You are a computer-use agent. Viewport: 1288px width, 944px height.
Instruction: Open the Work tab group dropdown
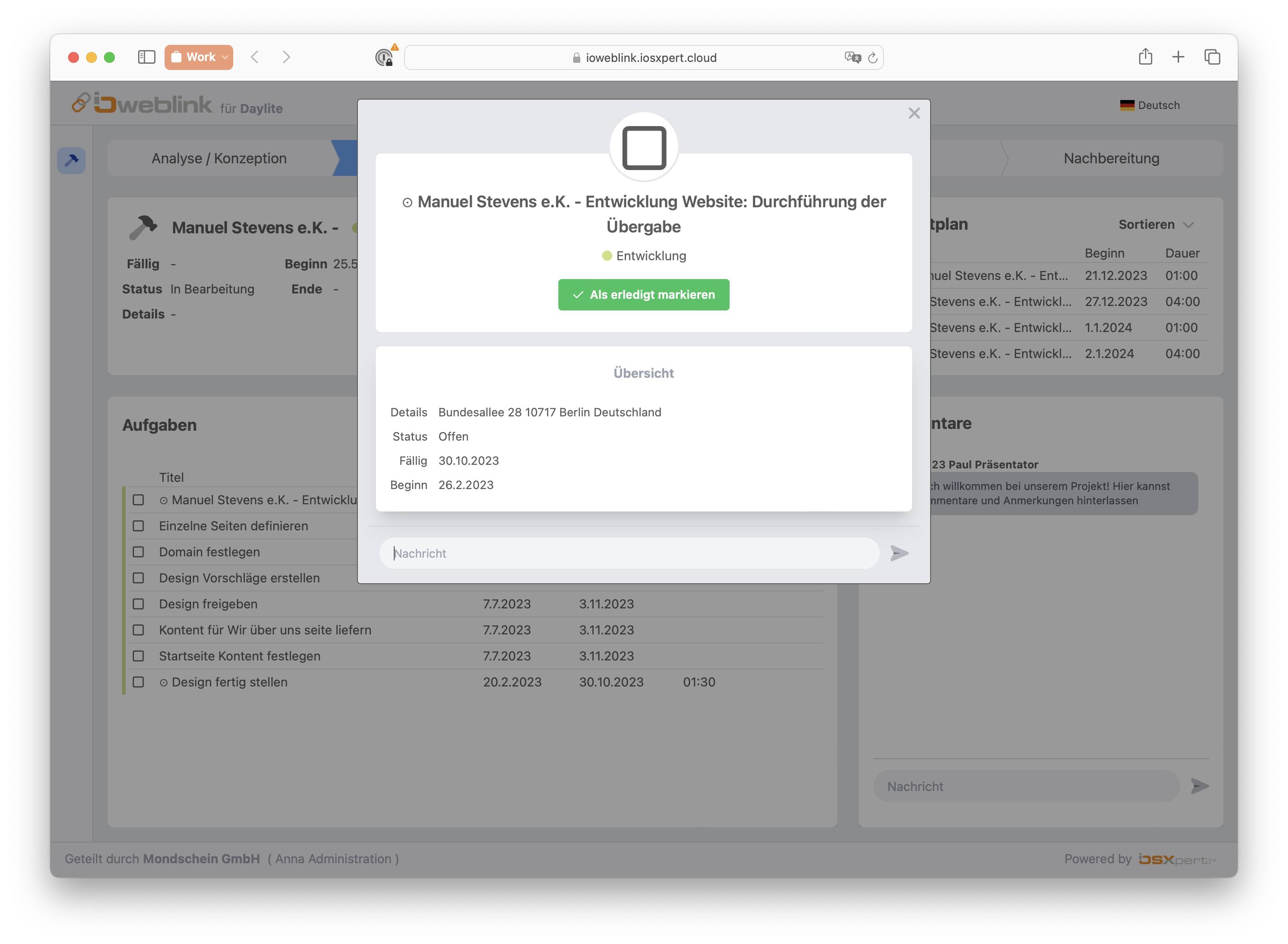[x=199, y=57]
